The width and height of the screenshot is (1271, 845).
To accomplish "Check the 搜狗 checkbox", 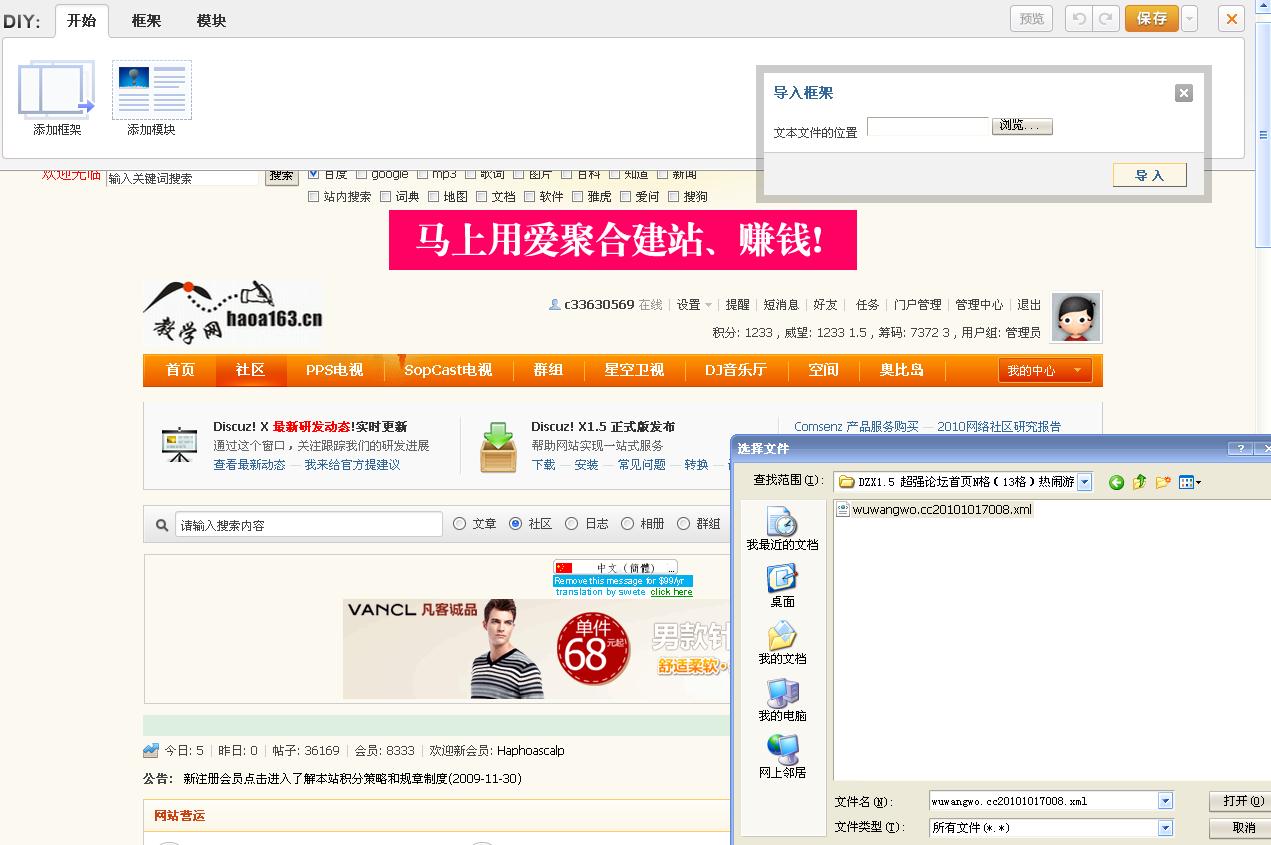I will [674, 197].
